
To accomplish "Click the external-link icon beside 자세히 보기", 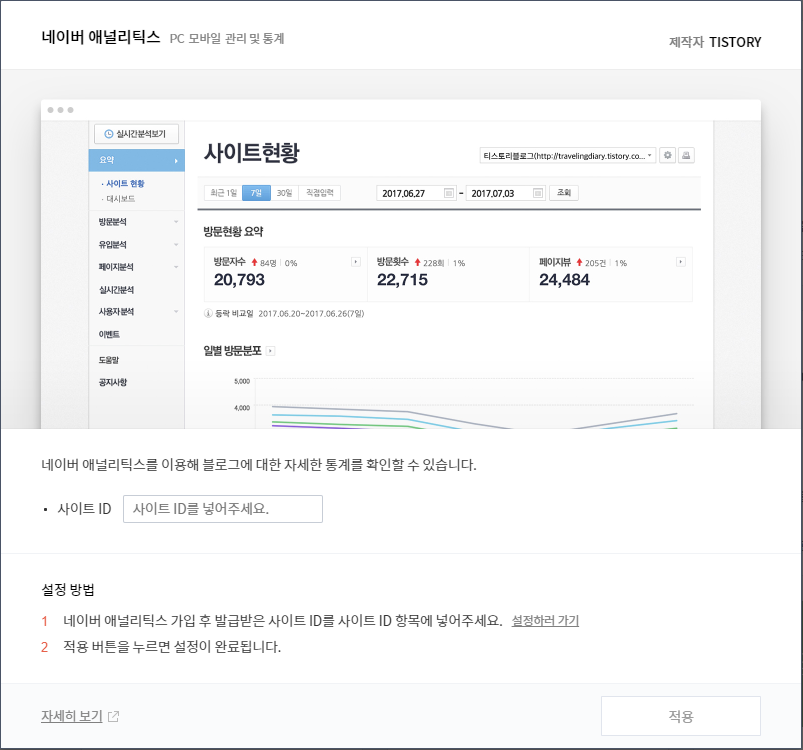I will pyautogui.click(x=114, y=716).
